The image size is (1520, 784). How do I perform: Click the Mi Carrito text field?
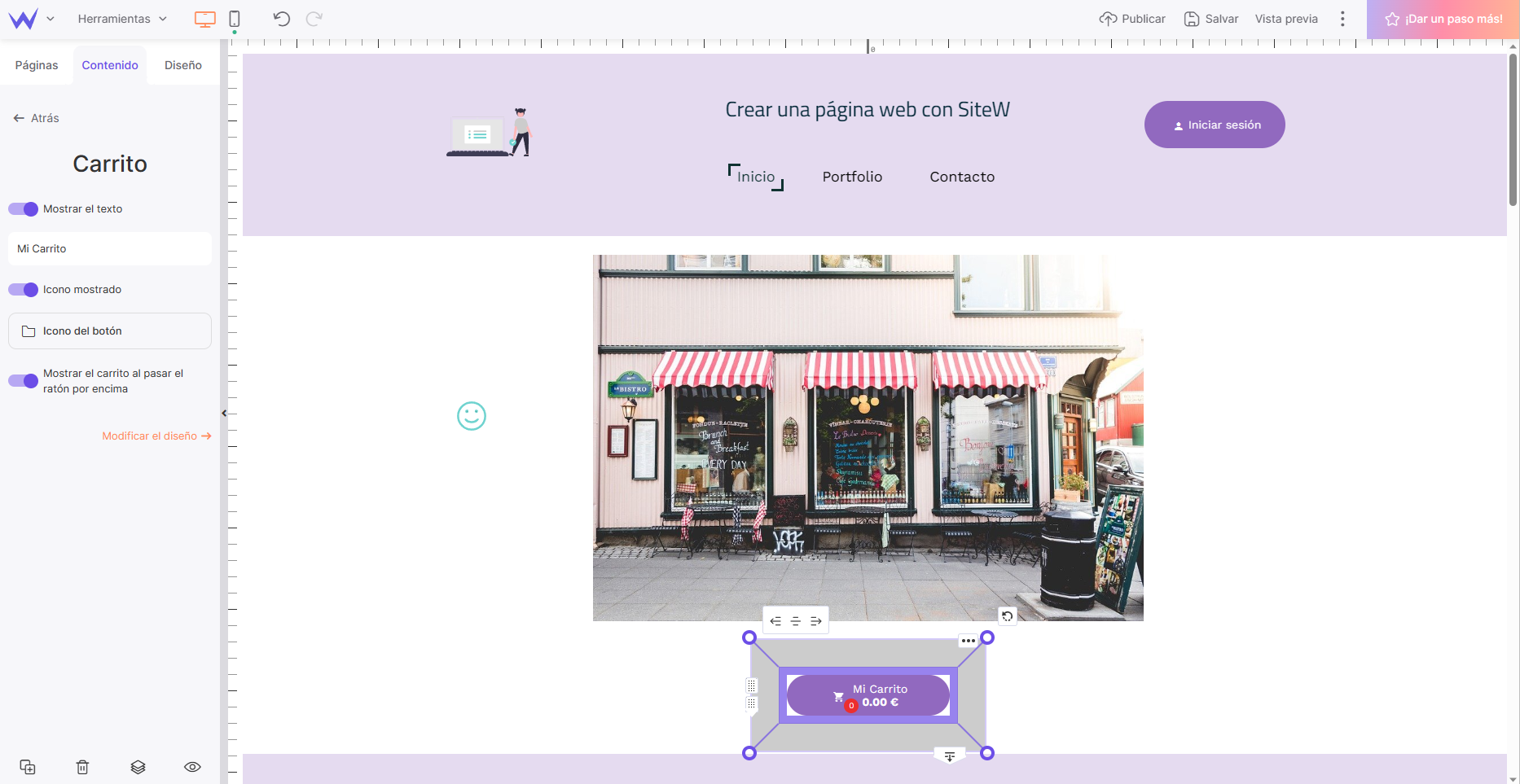pos(110,248)
